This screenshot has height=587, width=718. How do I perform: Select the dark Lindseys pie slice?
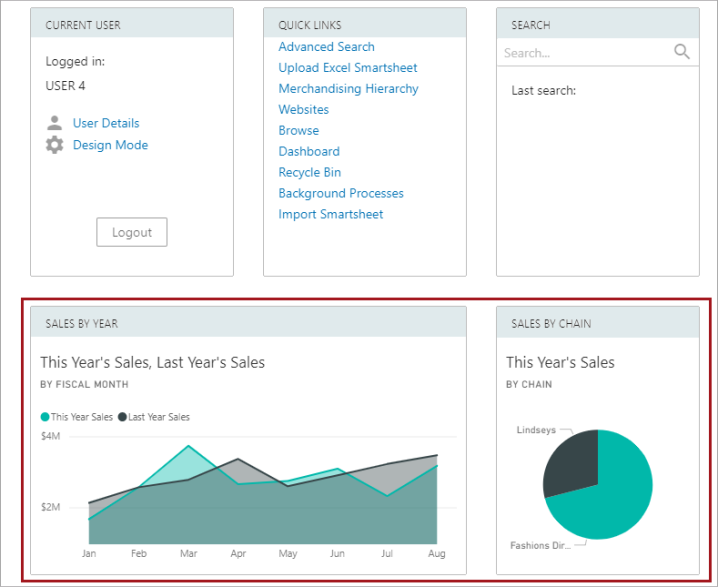[572, 462]
